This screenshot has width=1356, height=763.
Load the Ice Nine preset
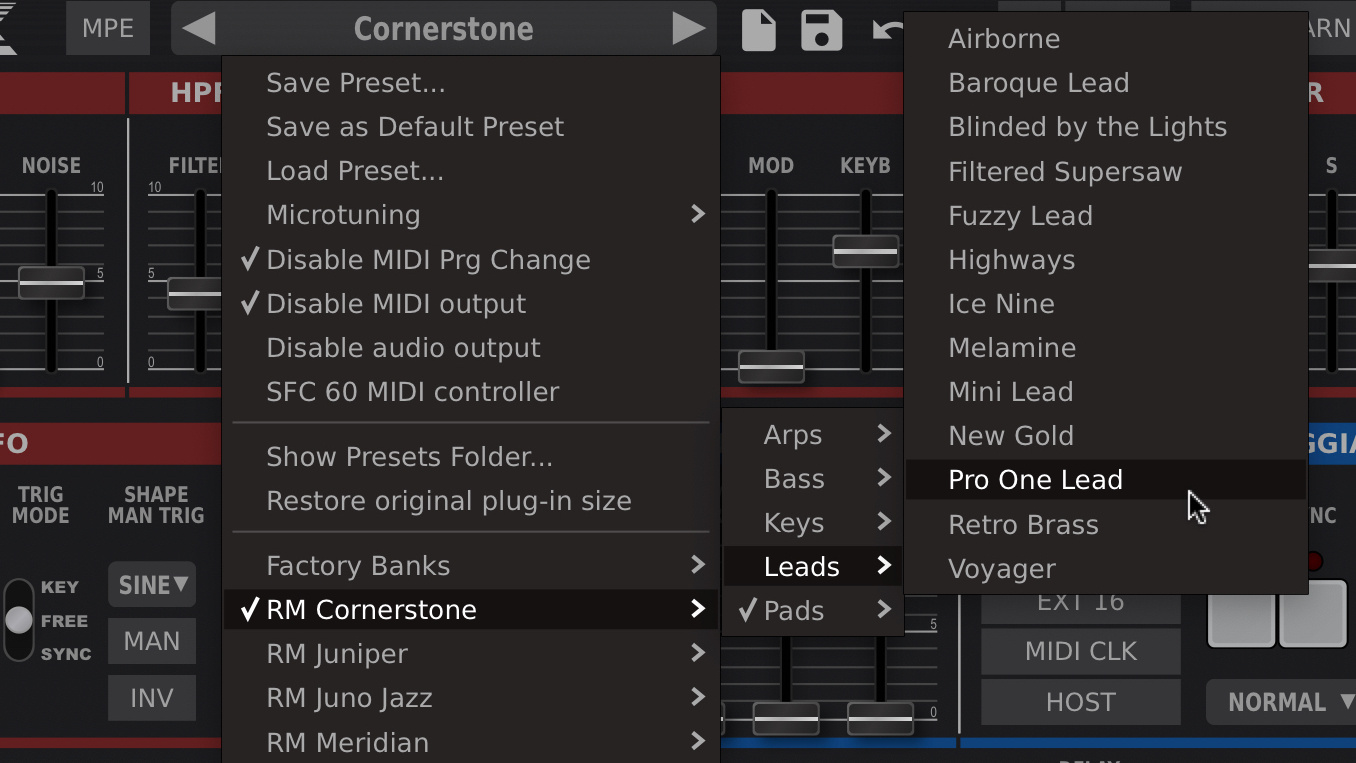[1106, 304]
